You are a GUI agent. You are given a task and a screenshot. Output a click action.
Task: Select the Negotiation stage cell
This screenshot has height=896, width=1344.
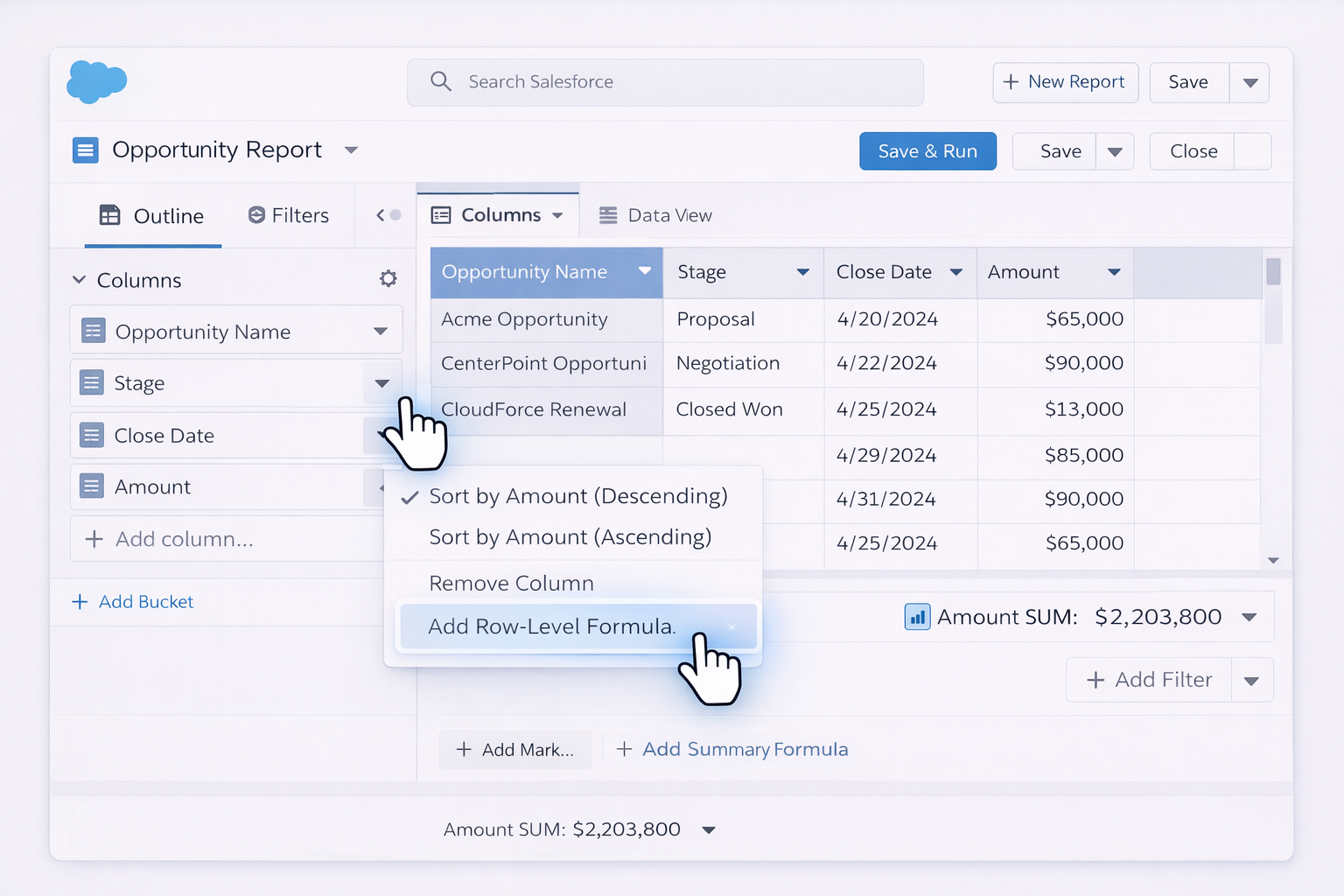pyautogui.click(x=744, y=363)
